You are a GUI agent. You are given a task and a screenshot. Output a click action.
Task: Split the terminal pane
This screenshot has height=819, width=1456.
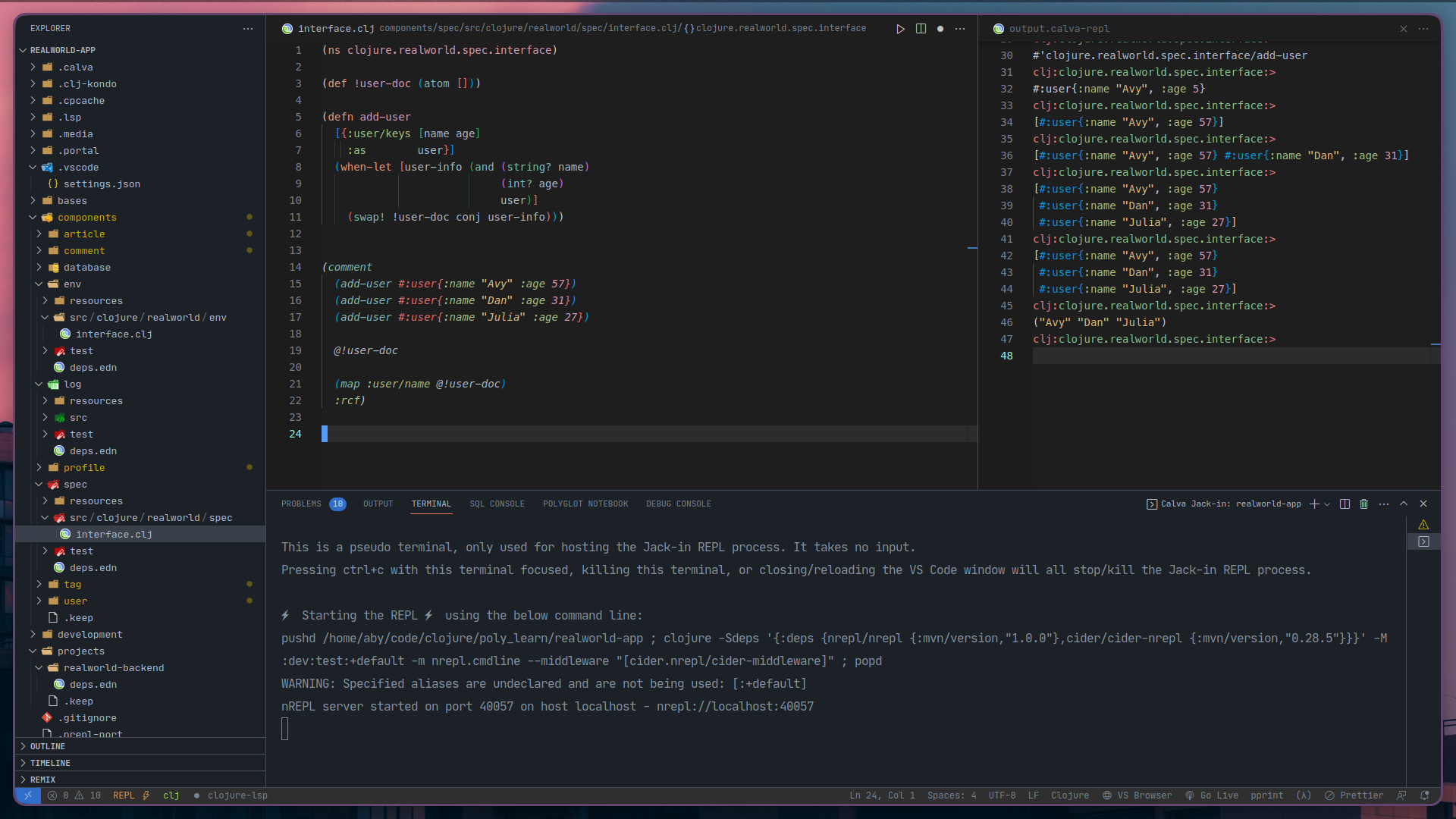1345,504
